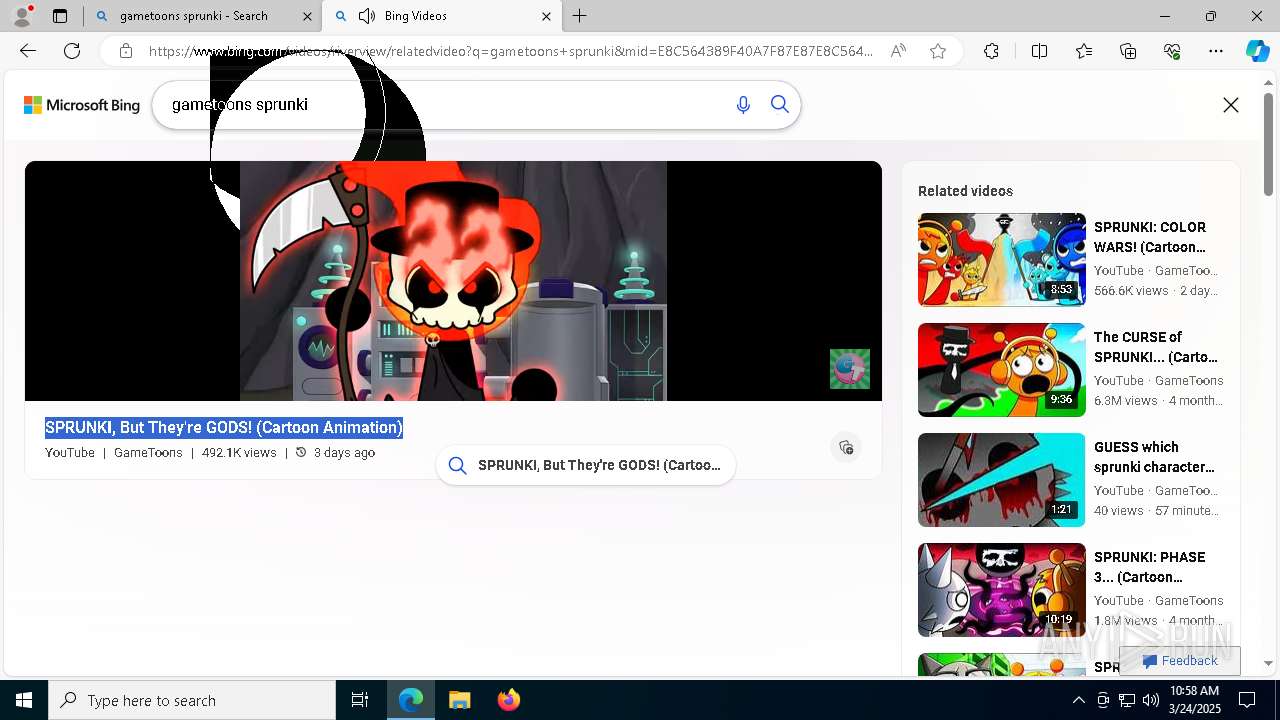
Task: Show hidden system tray icons
Action: 1078,700
